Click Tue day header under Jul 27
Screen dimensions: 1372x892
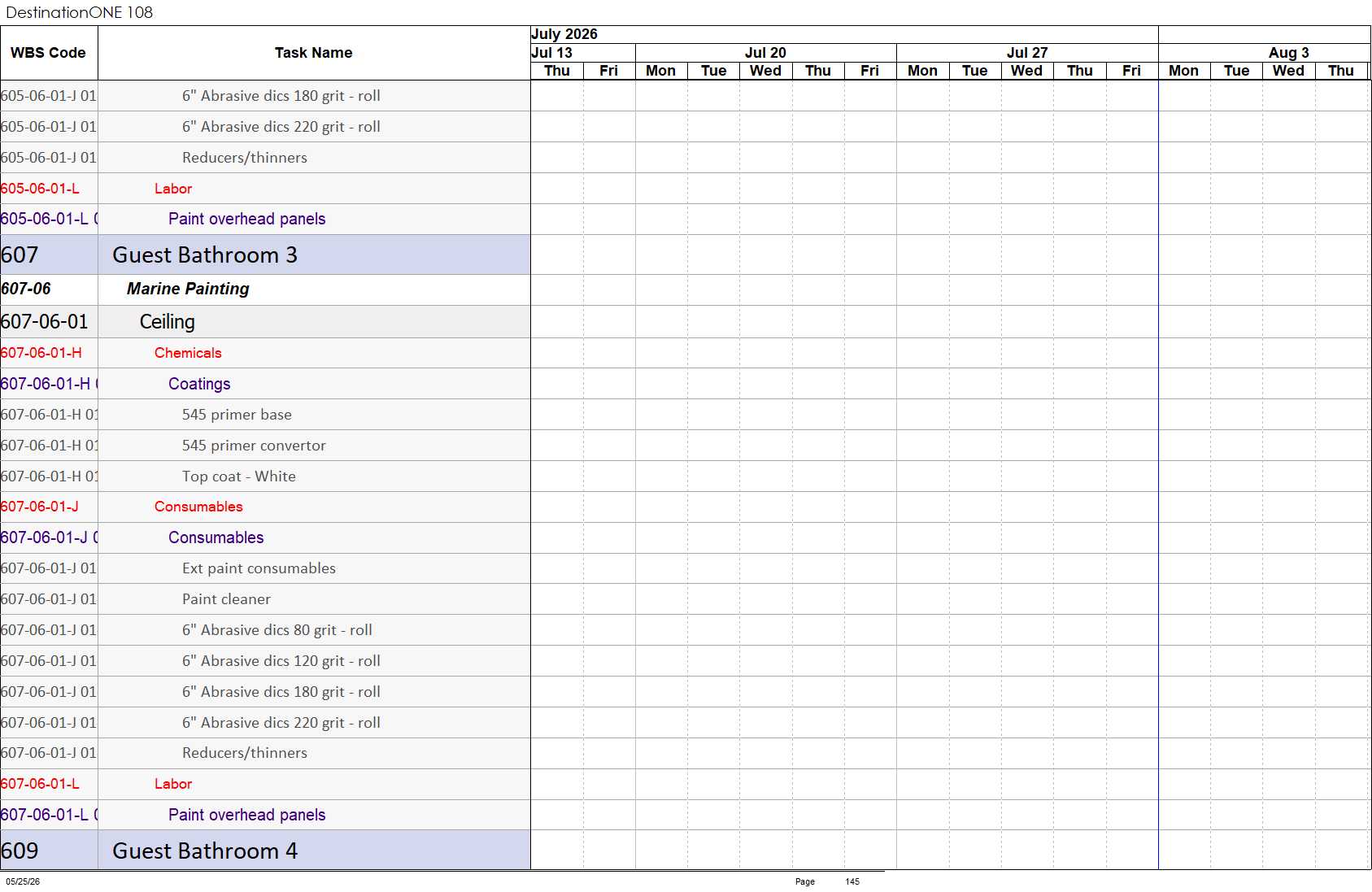point(974,71)
